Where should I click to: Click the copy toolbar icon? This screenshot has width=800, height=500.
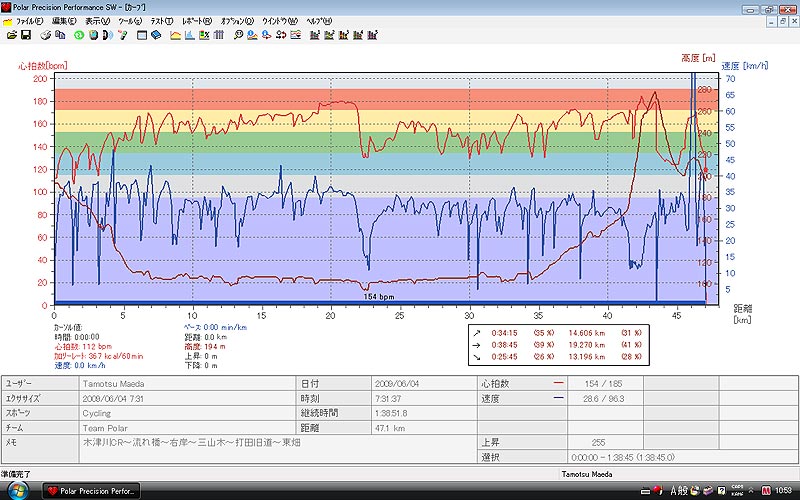pos(60,35)
